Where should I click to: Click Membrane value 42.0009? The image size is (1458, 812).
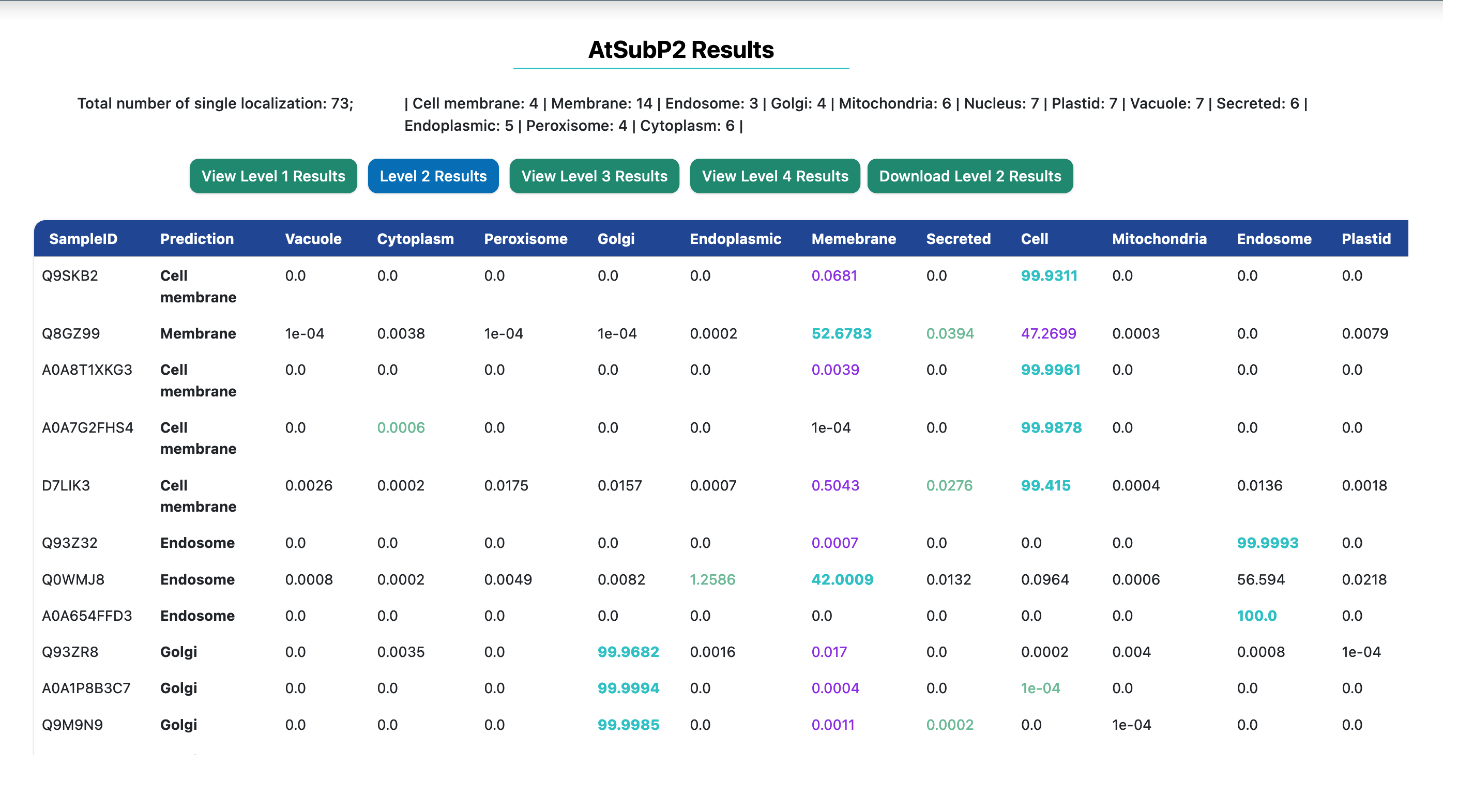[842, 579]
